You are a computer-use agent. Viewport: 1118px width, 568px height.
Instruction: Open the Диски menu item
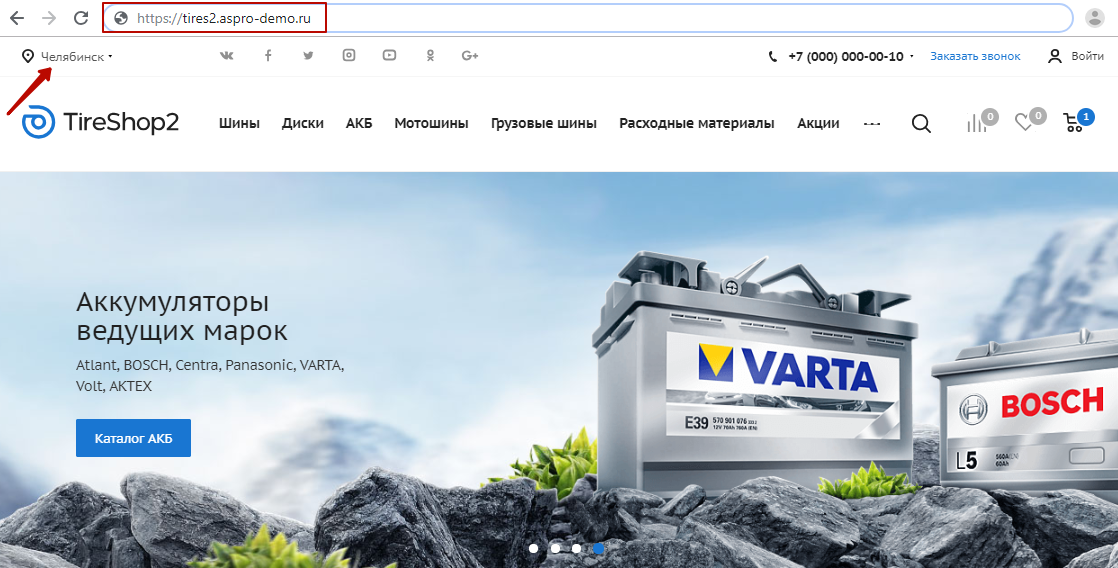click(302, 123)
